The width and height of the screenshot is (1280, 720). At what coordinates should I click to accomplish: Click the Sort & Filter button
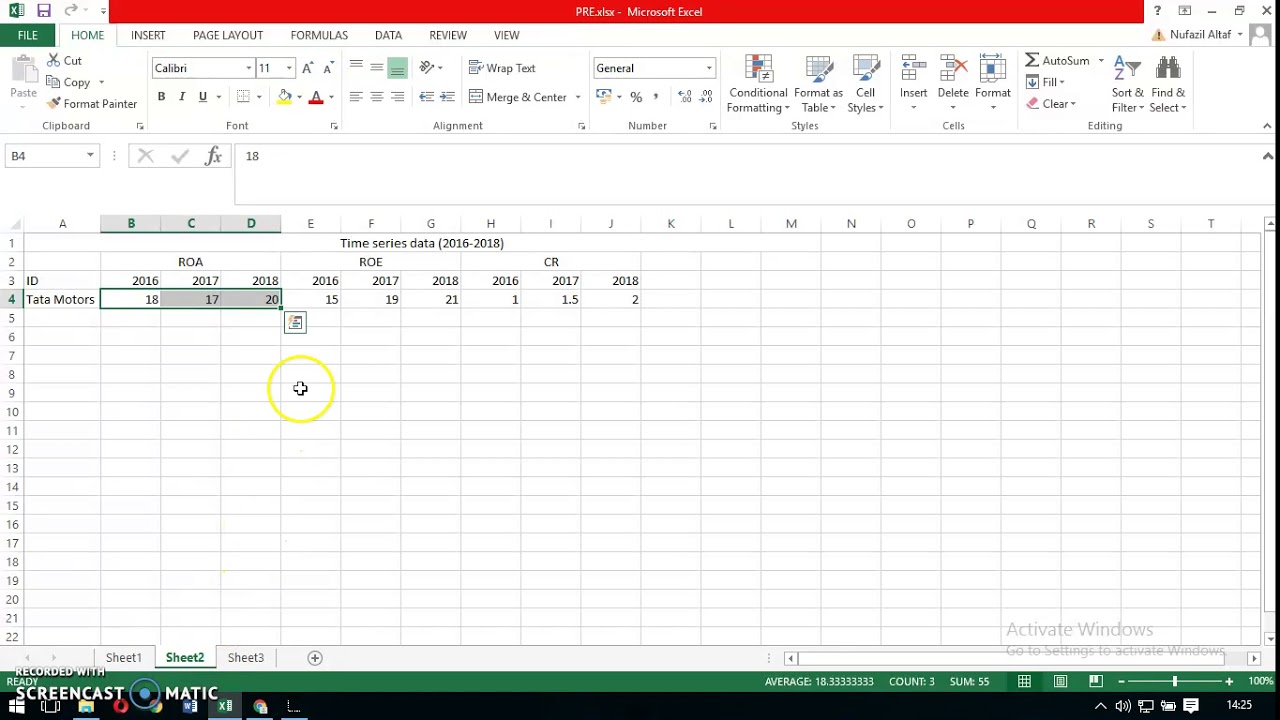1127,85
